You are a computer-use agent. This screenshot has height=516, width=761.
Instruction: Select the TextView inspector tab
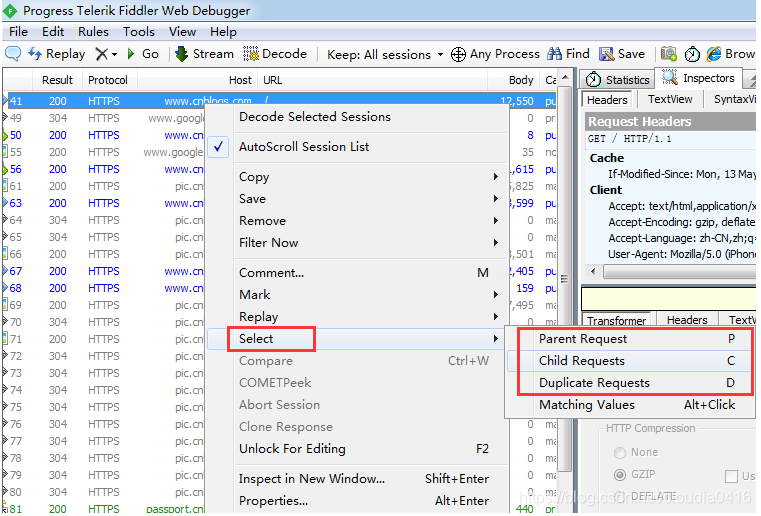pyautogui.click(x=670, y=99)
